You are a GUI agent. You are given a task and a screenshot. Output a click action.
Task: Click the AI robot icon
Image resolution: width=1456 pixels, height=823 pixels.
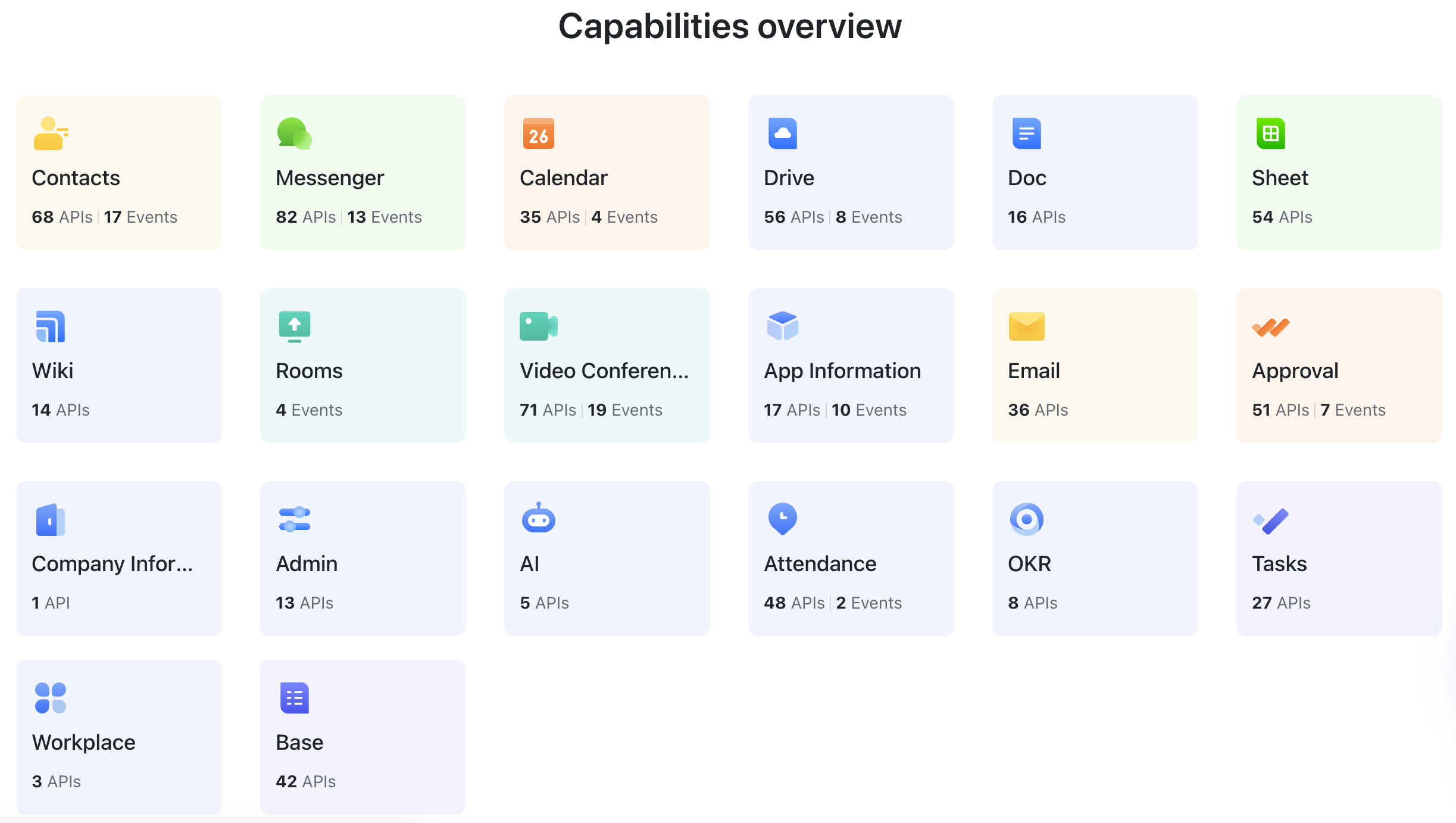pos(538,518)
